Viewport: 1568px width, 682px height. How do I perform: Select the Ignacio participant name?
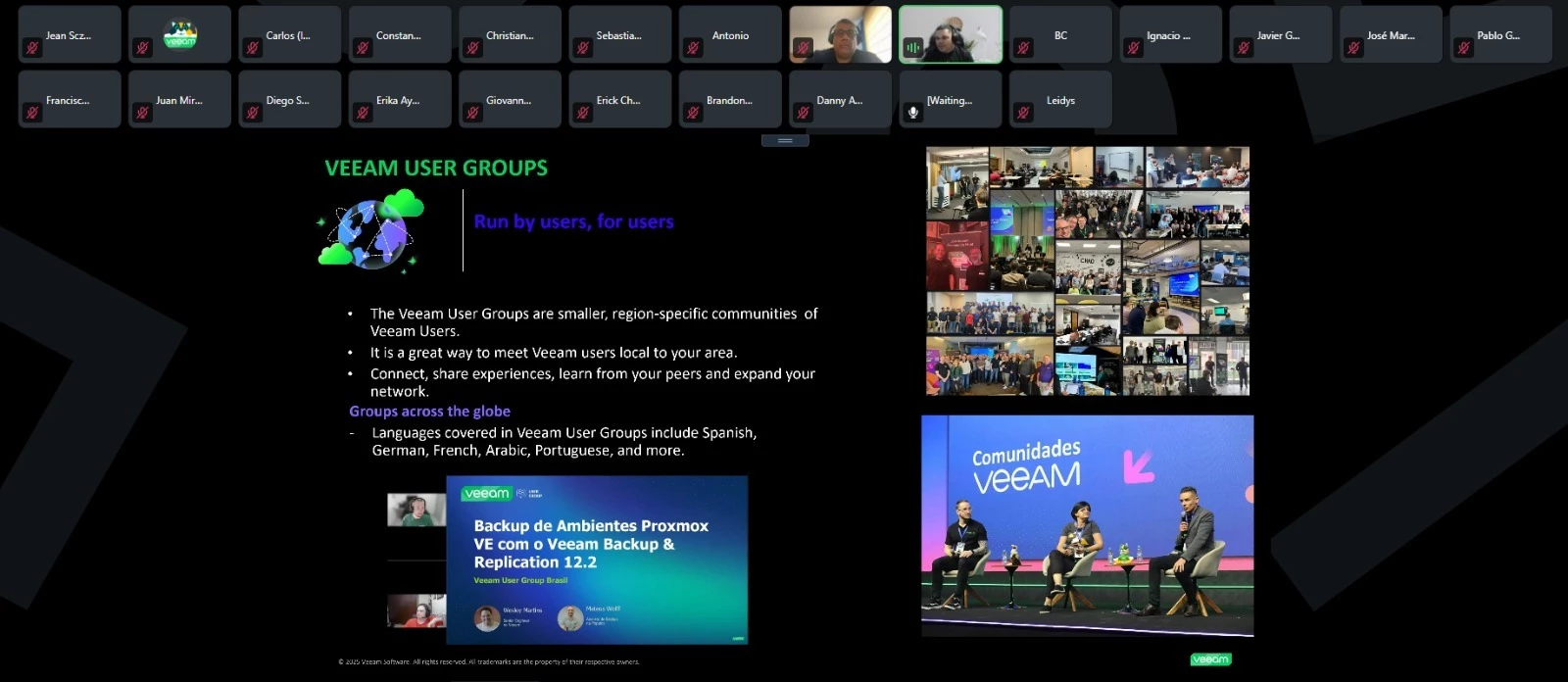[1168, 35]
